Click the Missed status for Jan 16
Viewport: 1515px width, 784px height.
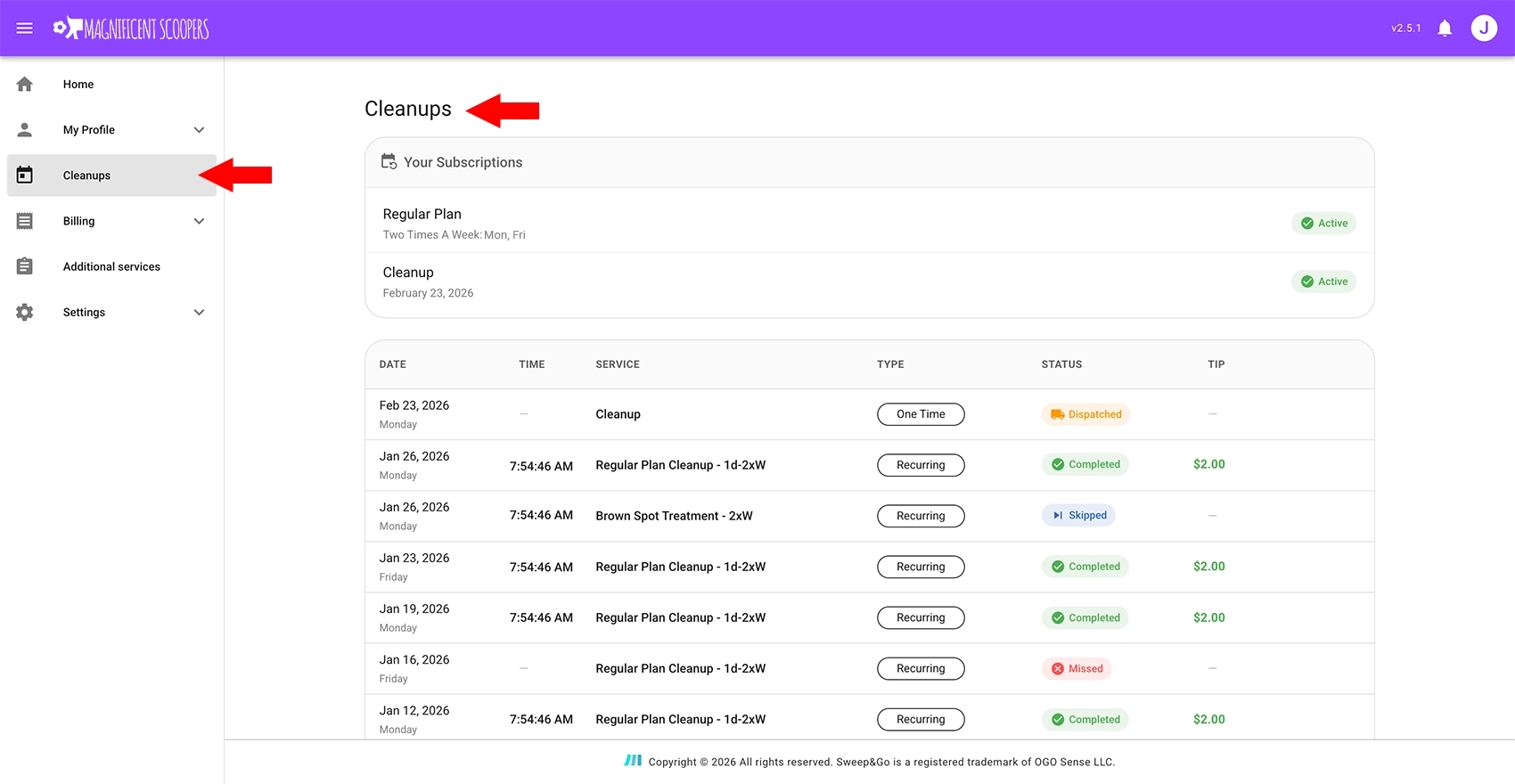click(1077, 669)
